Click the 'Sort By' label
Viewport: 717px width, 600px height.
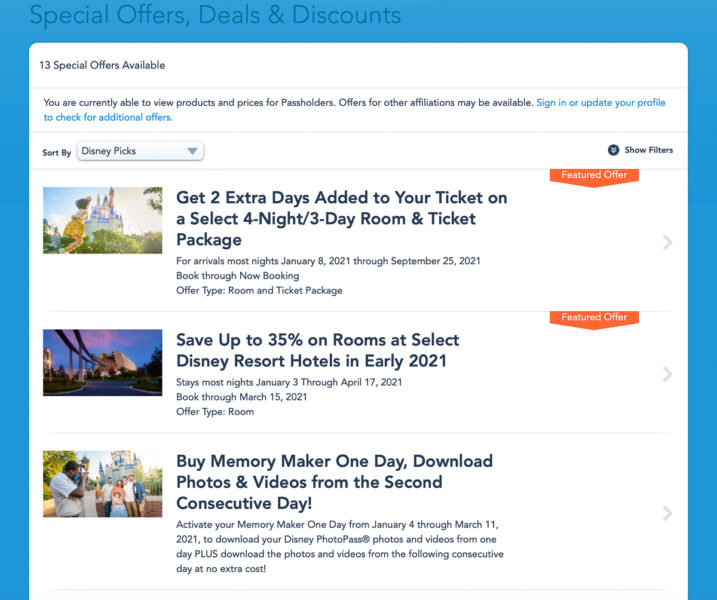point(57,152)
